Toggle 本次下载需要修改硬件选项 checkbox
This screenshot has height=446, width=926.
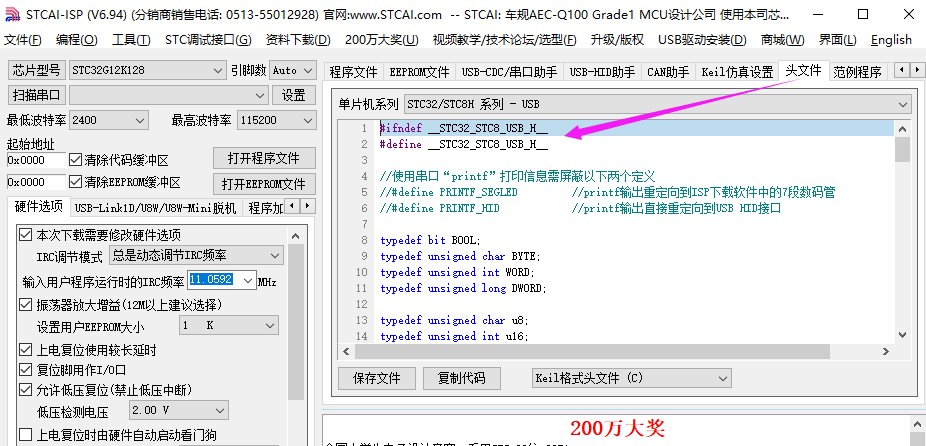tap(25, 235)
